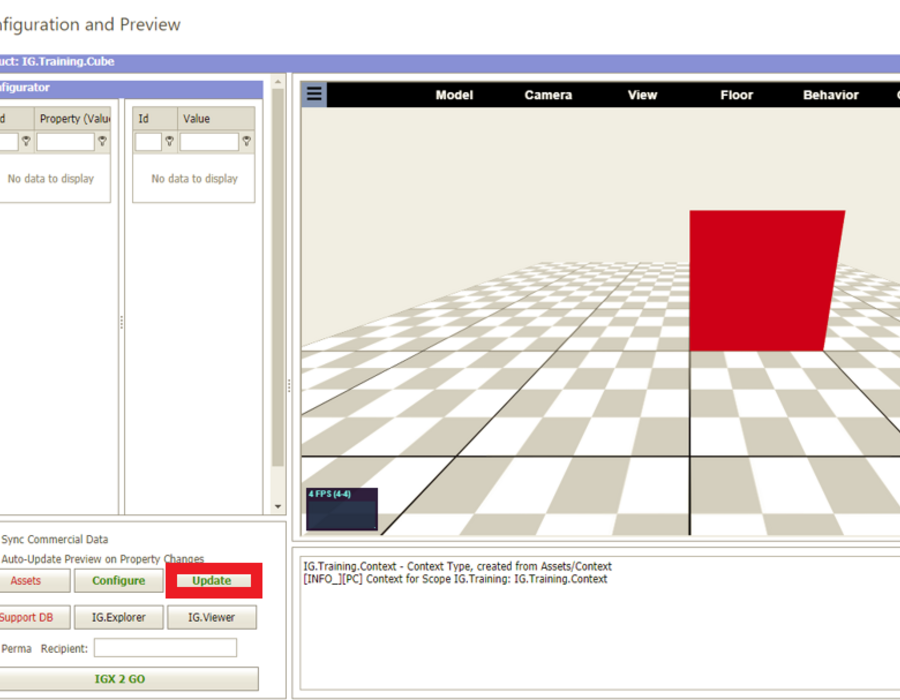This screenshot has width=900, height=700.
Task: Click the IGX 2 GO button
Action: 129,679
